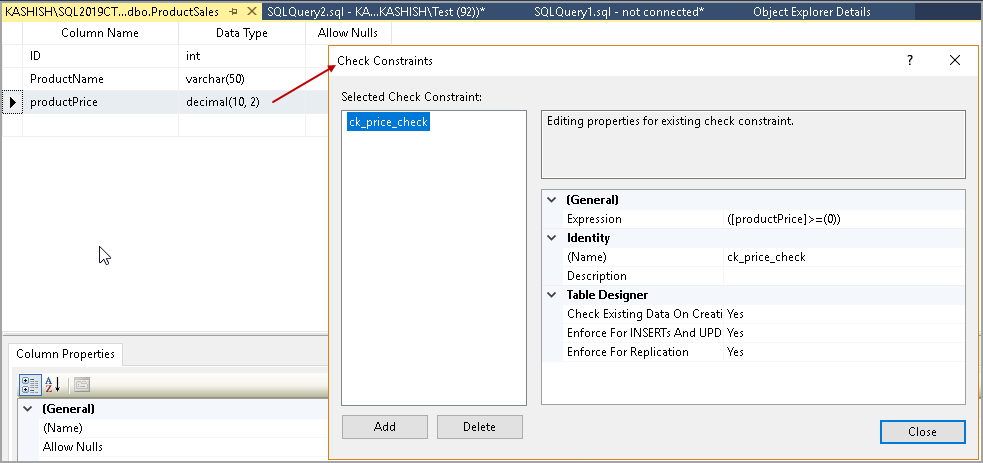Select ck_price_check in the constraint list
Viewport: 983px width, 463px height.
click(x=388, y=122)
